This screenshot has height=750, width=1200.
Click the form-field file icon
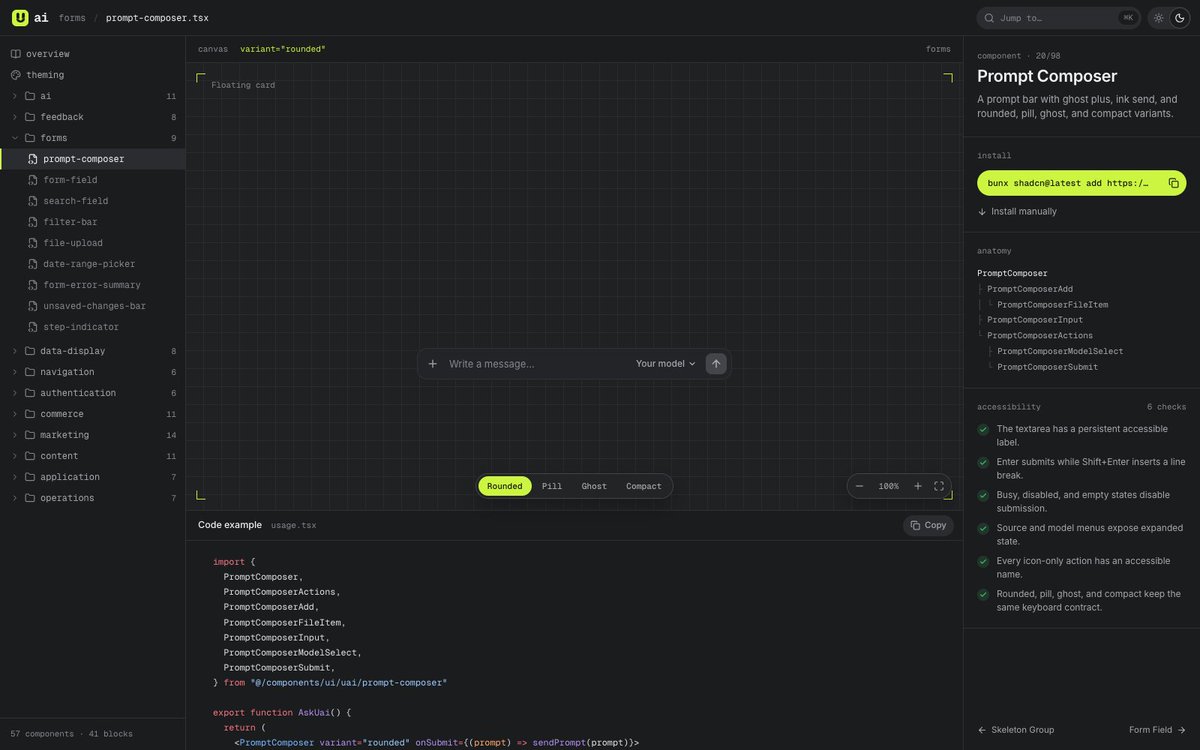pyautogui.click(x=33, y=180)
